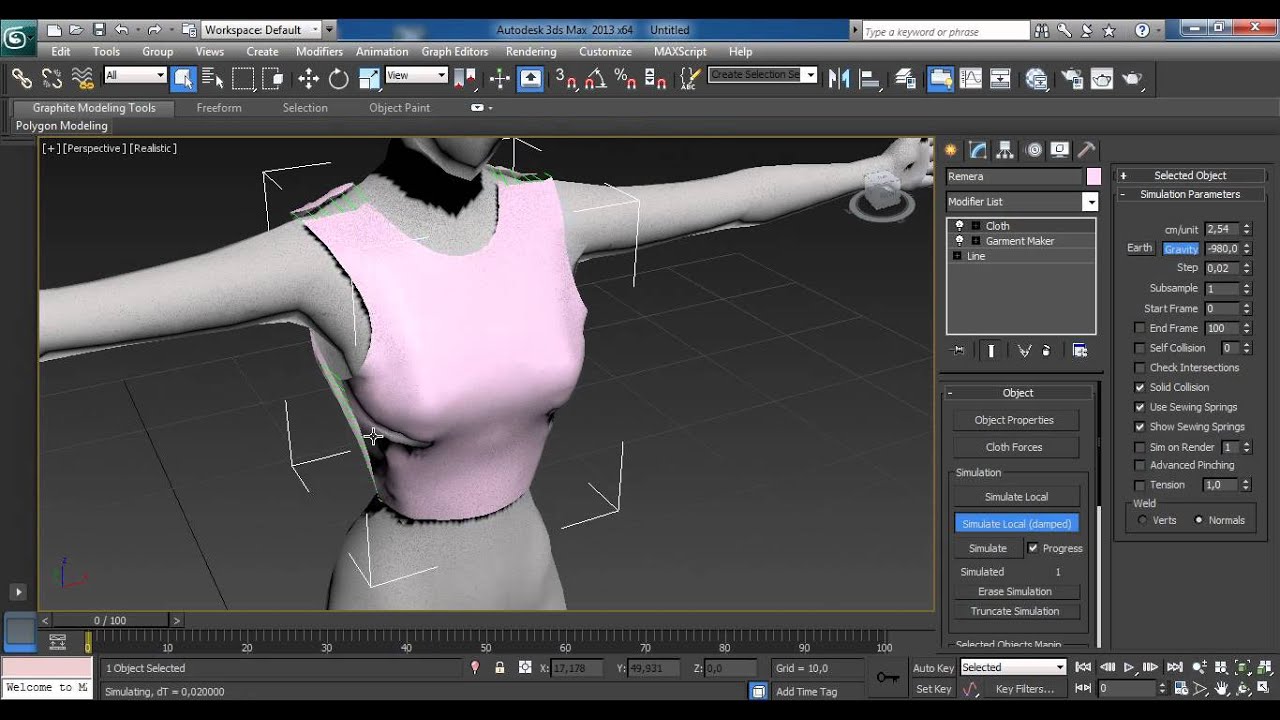
Task: Activate the Pan View hand tool
Action: pyautogui.click(x=1222, y=689)
